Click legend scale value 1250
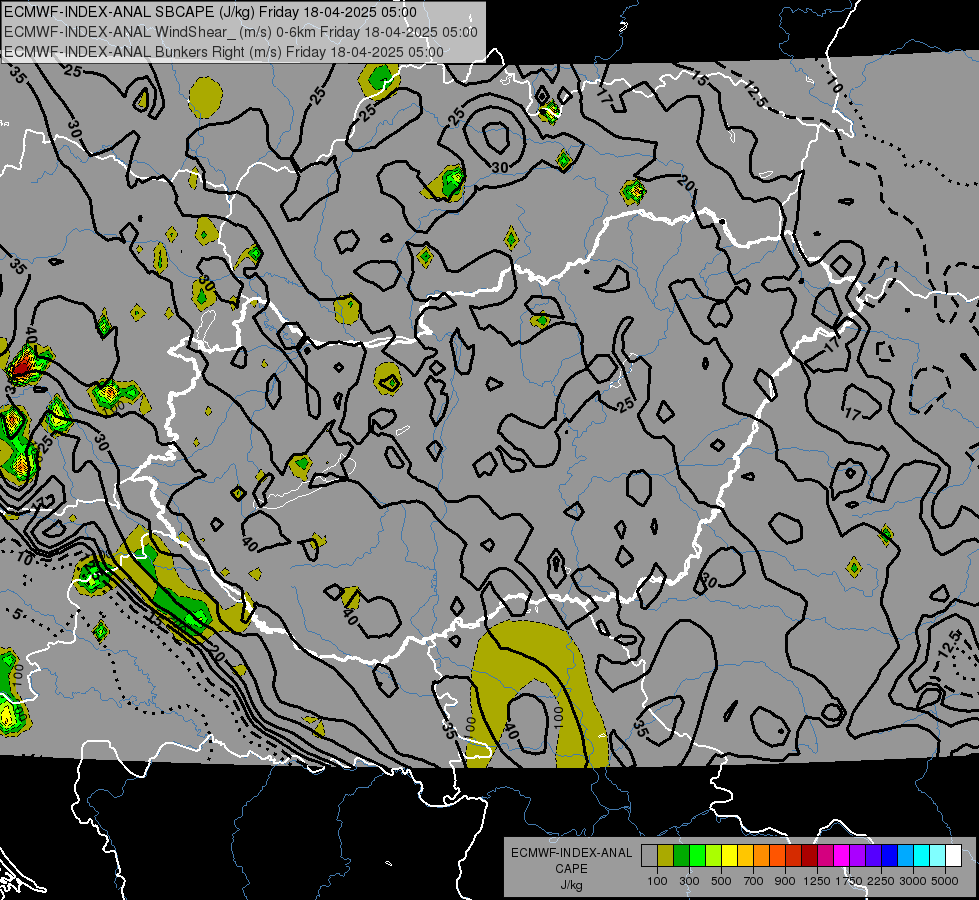The height and width of the screenshot is (900, 979). point(817,881)
